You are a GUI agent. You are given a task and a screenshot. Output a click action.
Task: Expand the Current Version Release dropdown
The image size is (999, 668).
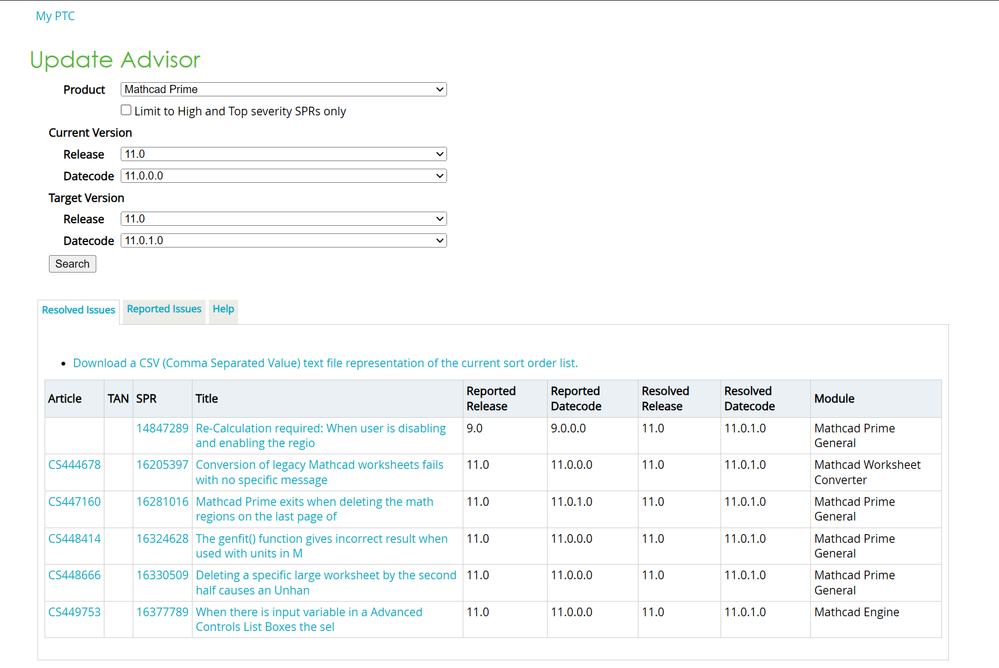[x=284, y=154]
